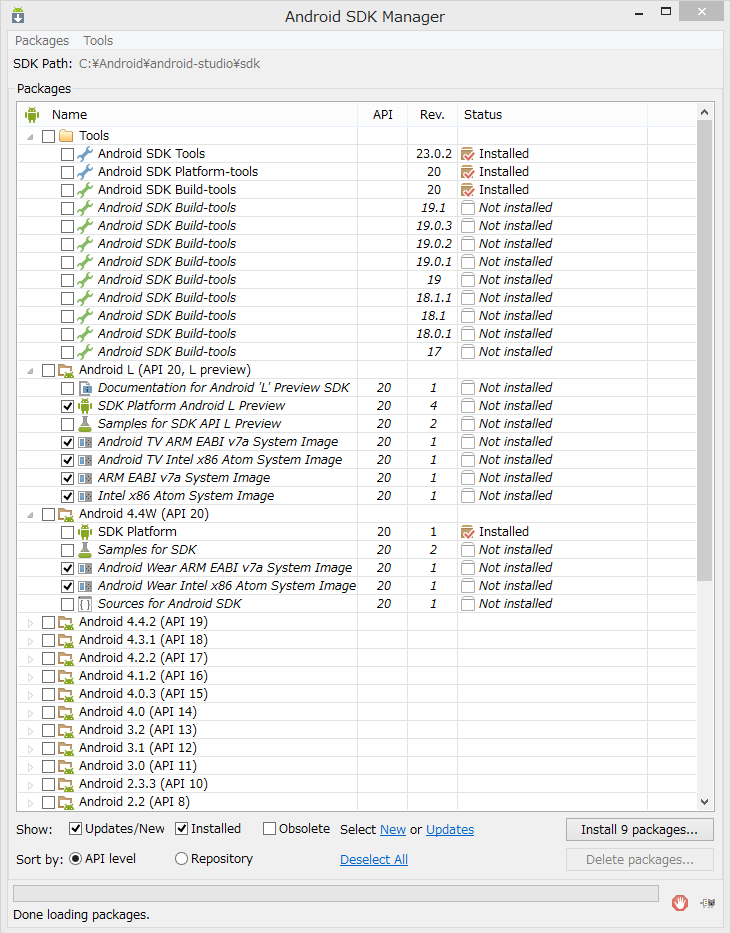Click the Android SDK Platform-tools wrench icon
This screenshot has width=731, height=933.
85,172
